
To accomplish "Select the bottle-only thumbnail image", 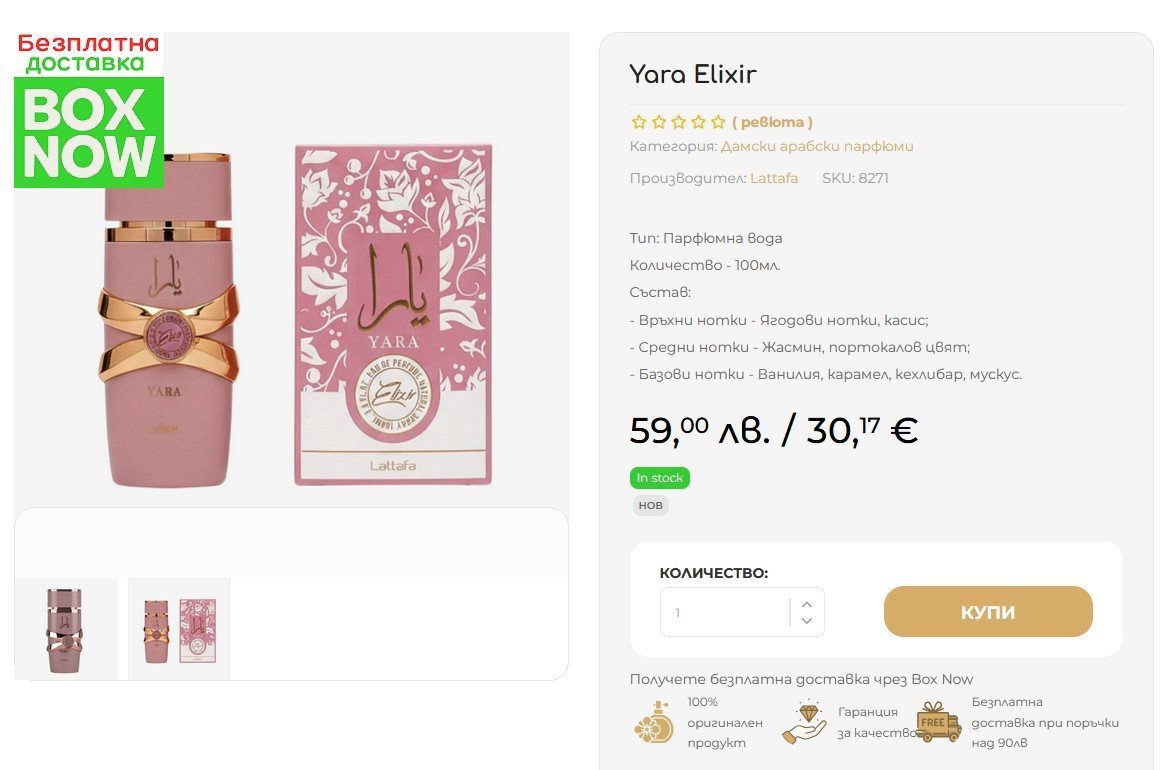I will [65, 629].
